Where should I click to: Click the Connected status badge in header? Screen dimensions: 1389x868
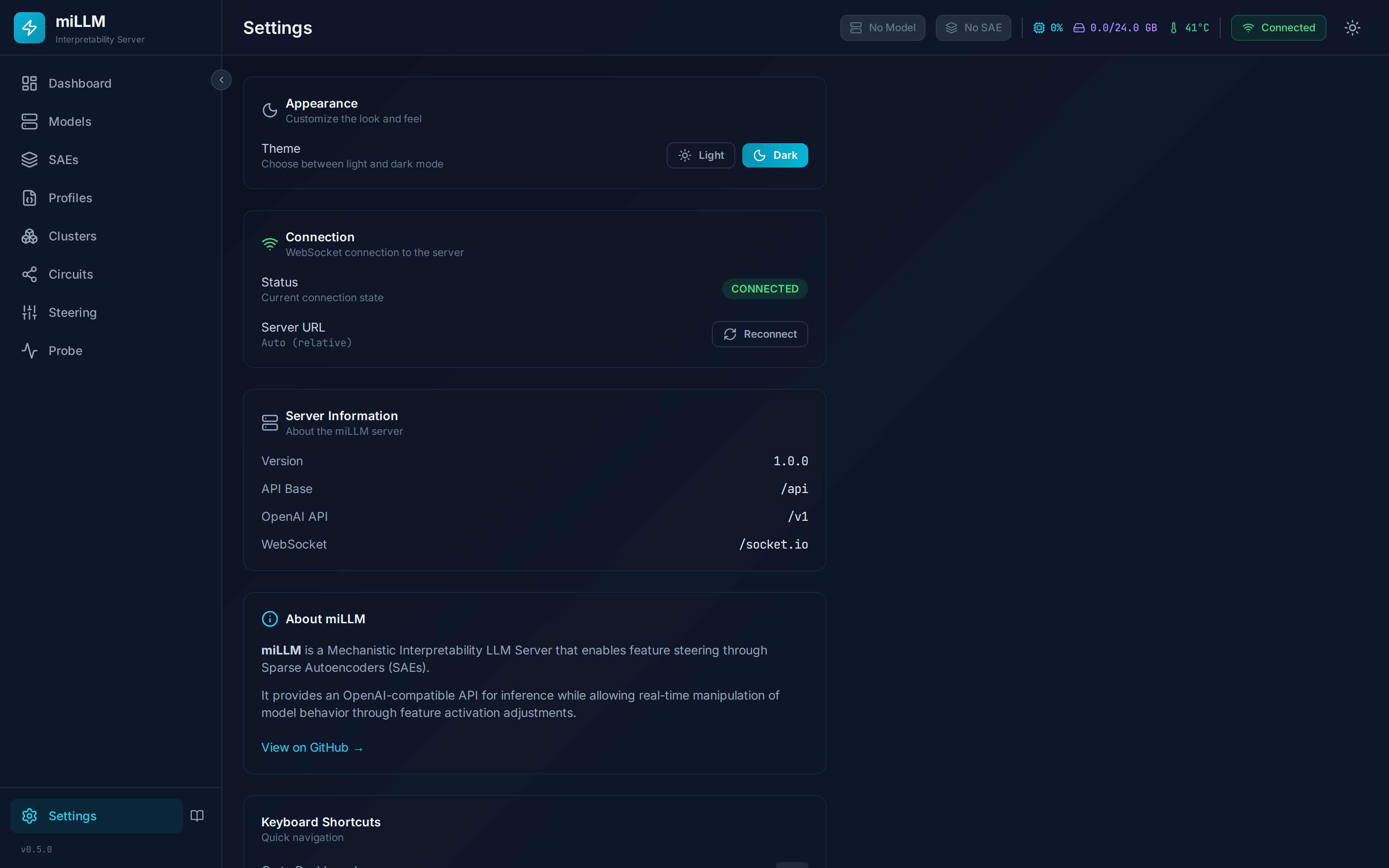pos(1279,27)
